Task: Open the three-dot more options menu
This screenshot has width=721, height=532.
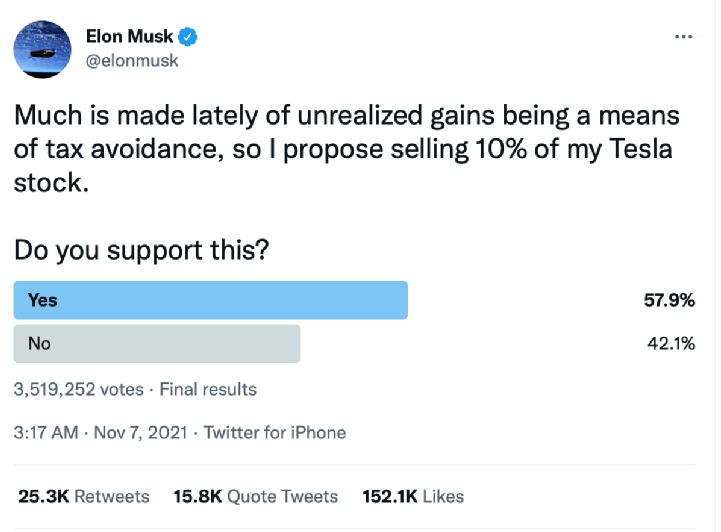Action: (683, 37)
